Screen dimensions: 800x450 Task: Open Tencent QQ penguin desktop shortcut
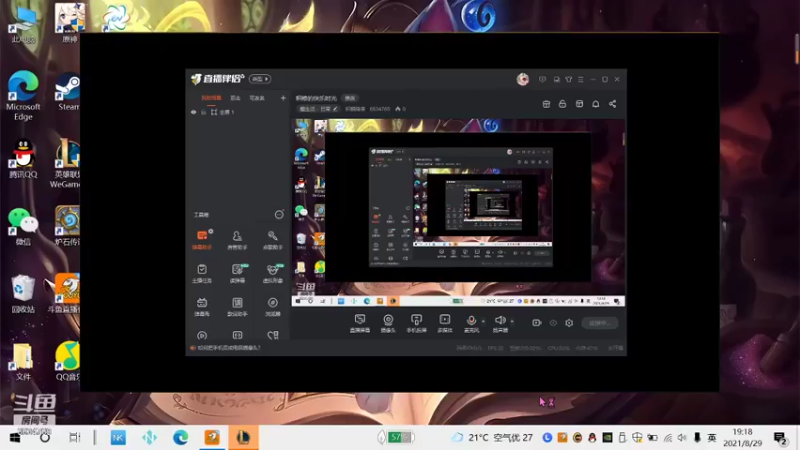pos(23,159)
